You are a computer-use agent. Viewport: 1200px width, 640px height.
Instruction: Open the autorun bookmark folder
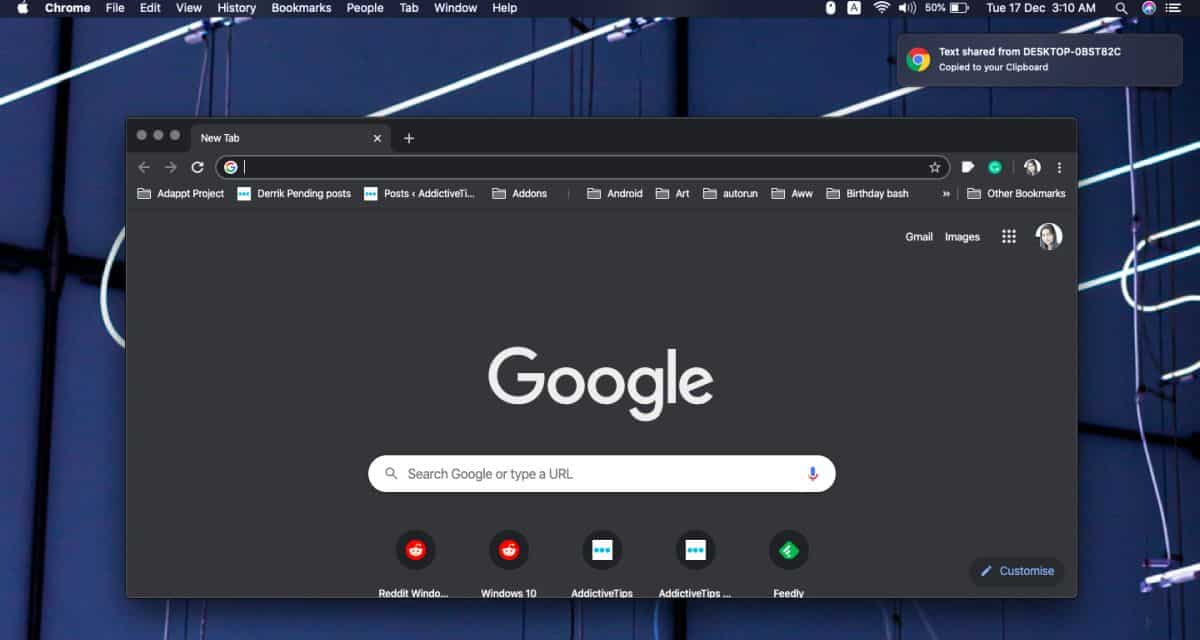[x=731, y=193]
